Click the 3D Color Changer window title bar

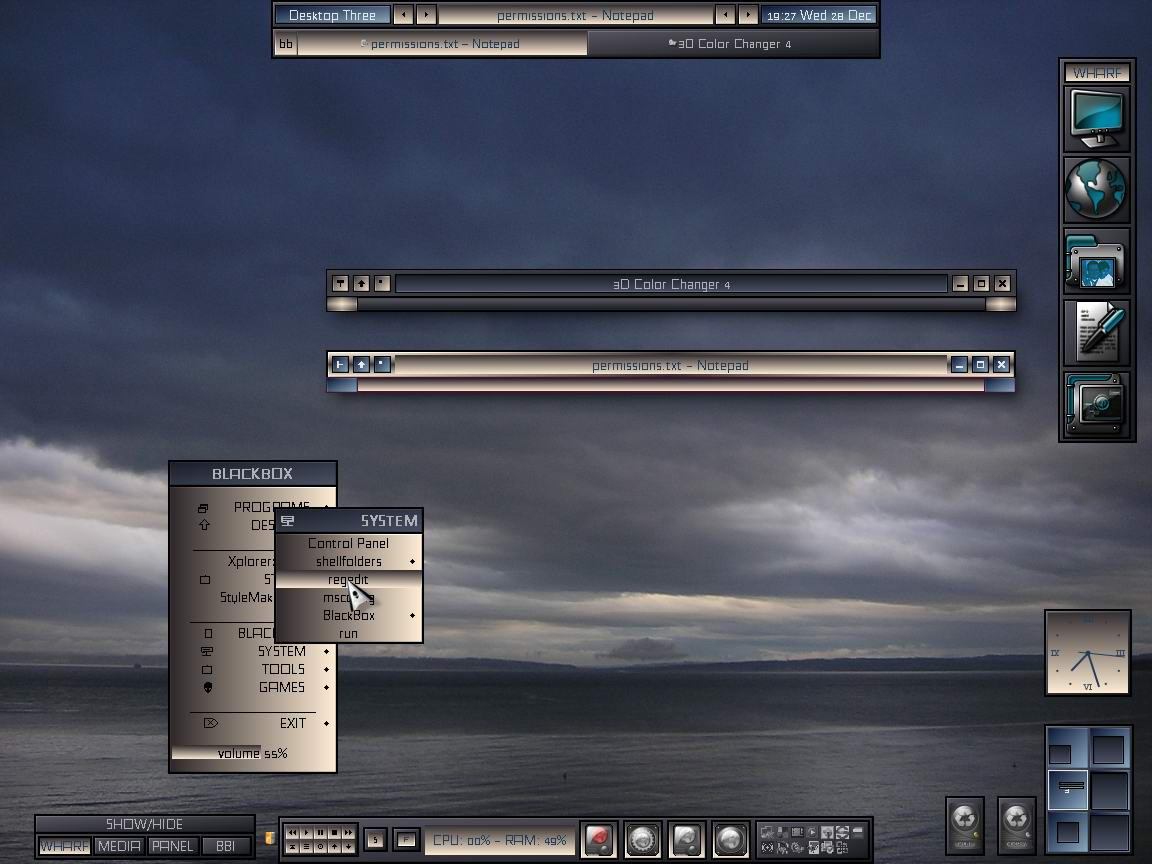pyautogui.click(x=670, y=284)
